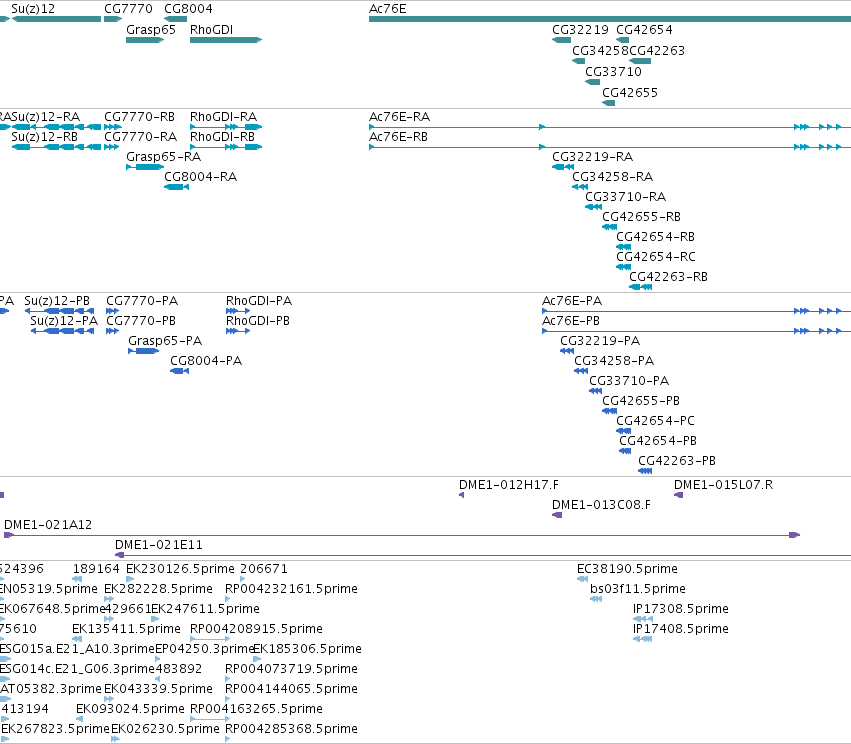Click the Ac76E-PB protein label

[571, 321]
